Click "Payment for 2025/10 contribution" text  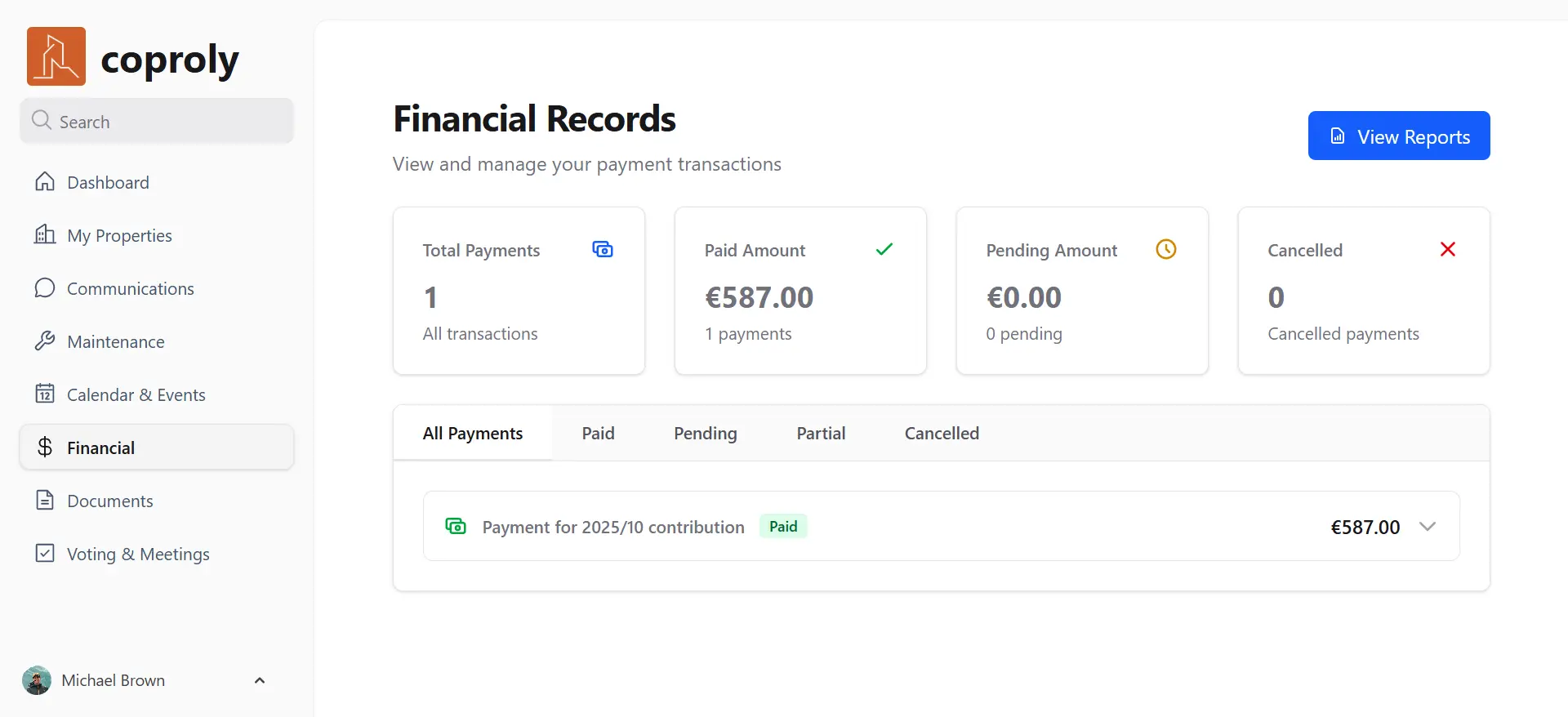click(x=613, y=527)
